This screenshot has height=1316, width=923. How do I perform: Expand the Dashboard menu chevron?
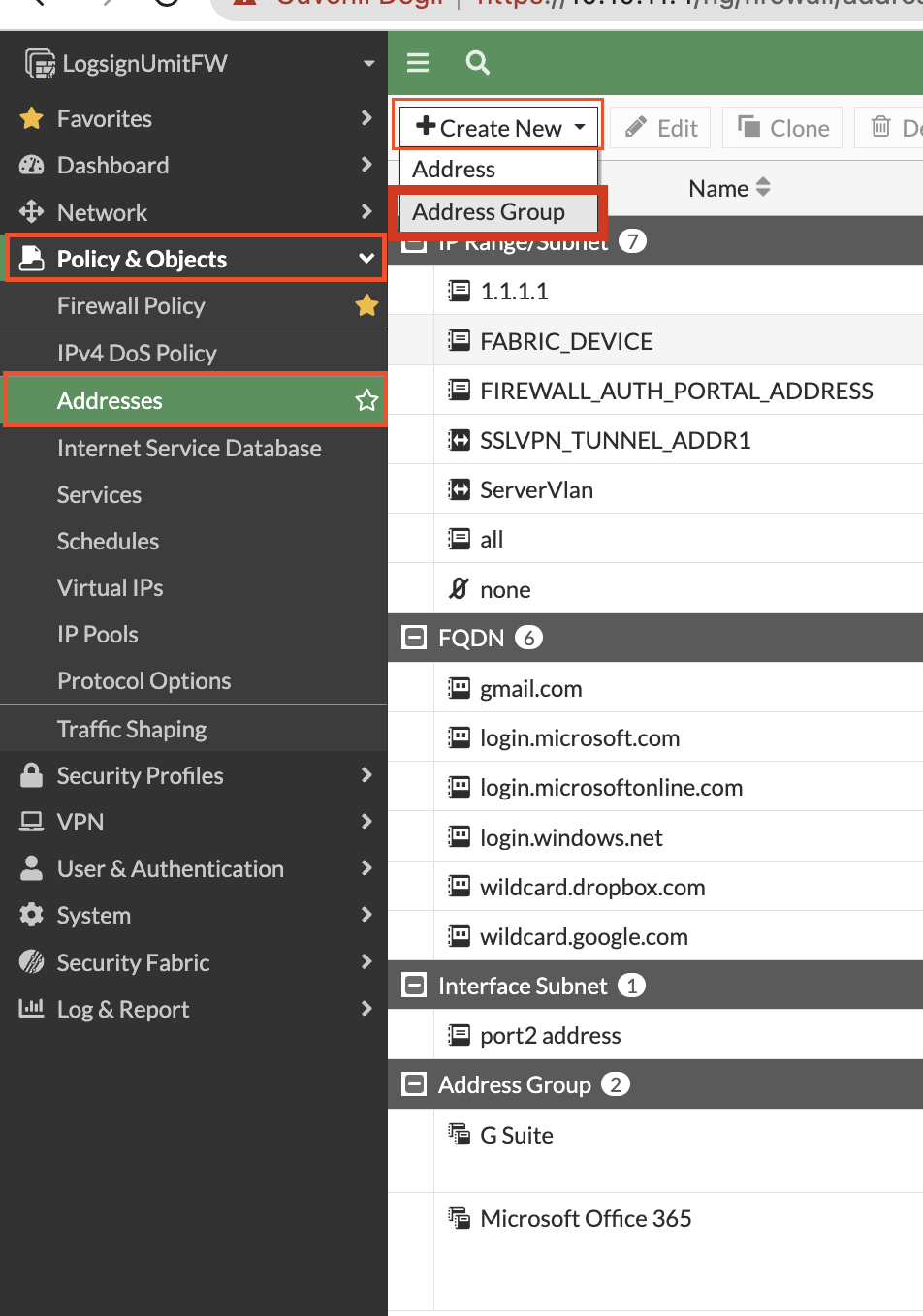pyautogui.click(x=366, y=165)
